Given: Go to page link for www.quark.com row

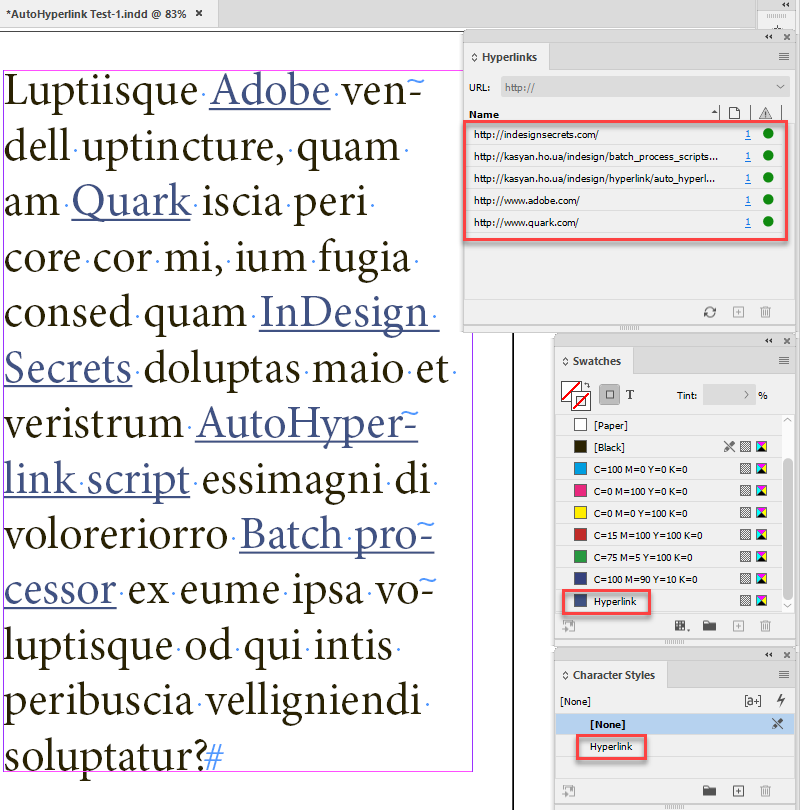Looking at the screenshot, I should (747, 222).
